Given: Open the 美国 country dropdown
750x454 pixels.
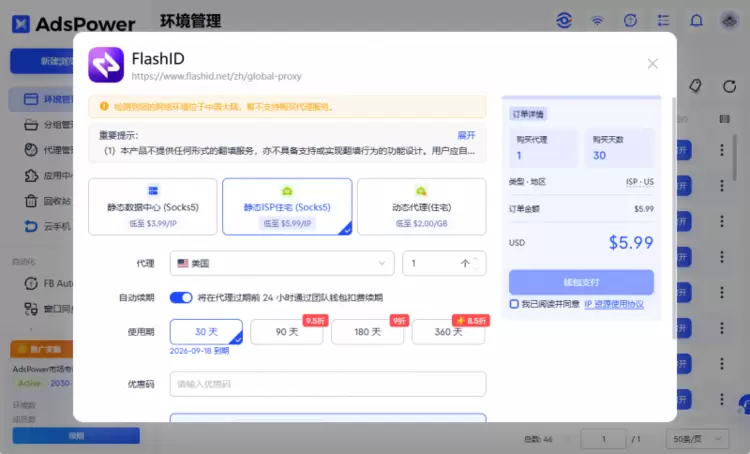Looking at the screenshot, I should point(282,263).
